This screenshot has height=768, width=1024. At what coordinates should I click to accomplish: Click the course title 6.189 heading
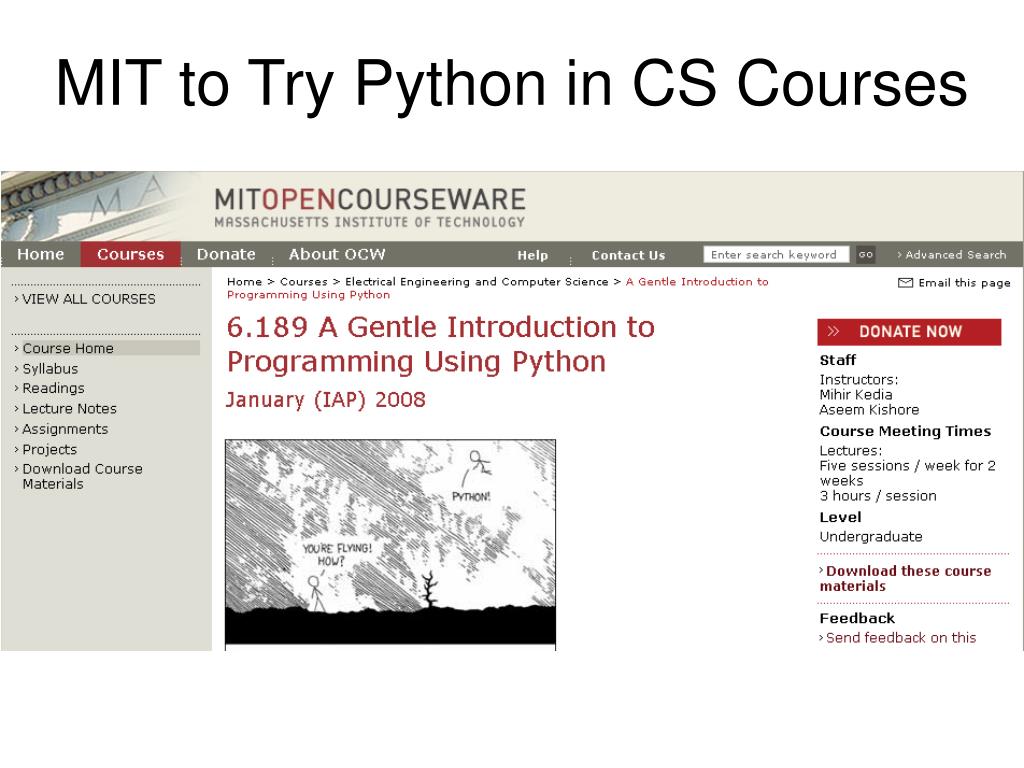point(440,344)
